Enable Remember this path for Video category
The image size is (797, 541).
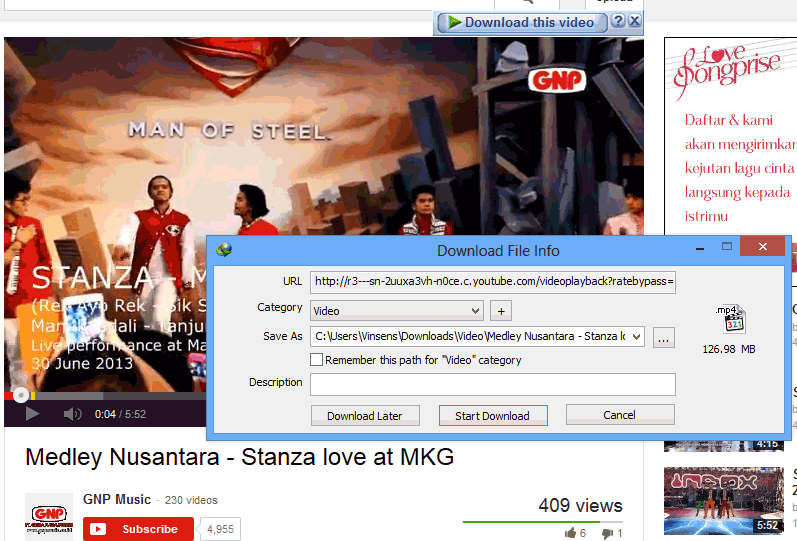click(316, 359)
